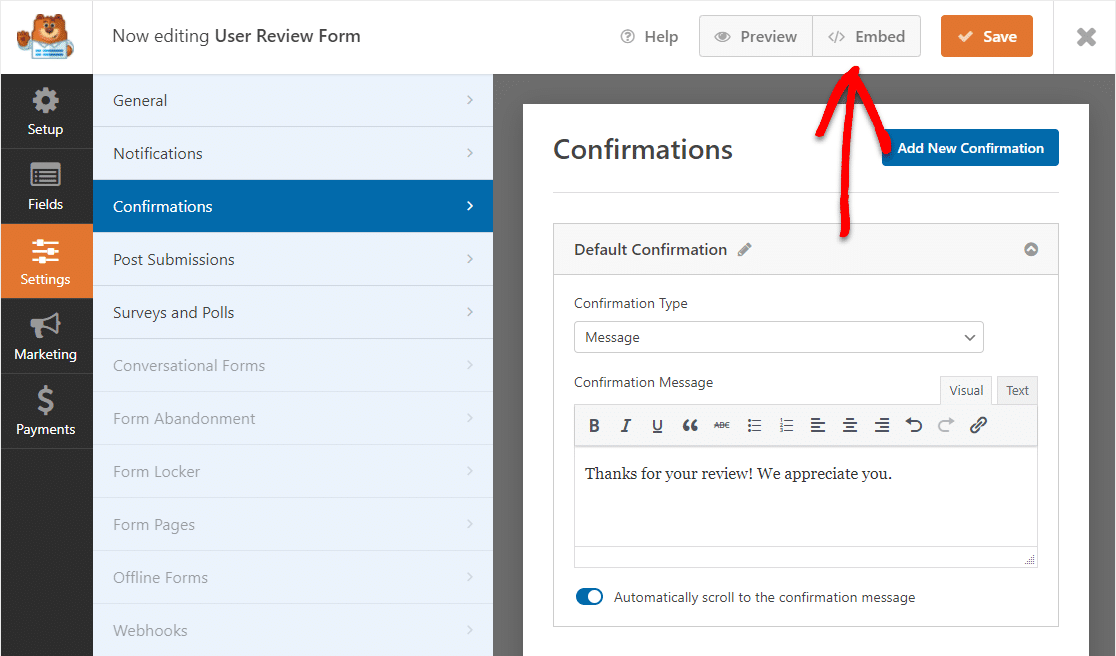Screen dimensions: 1116x656
Task: Undo the last edit
Action: click(x=914, y=425)
